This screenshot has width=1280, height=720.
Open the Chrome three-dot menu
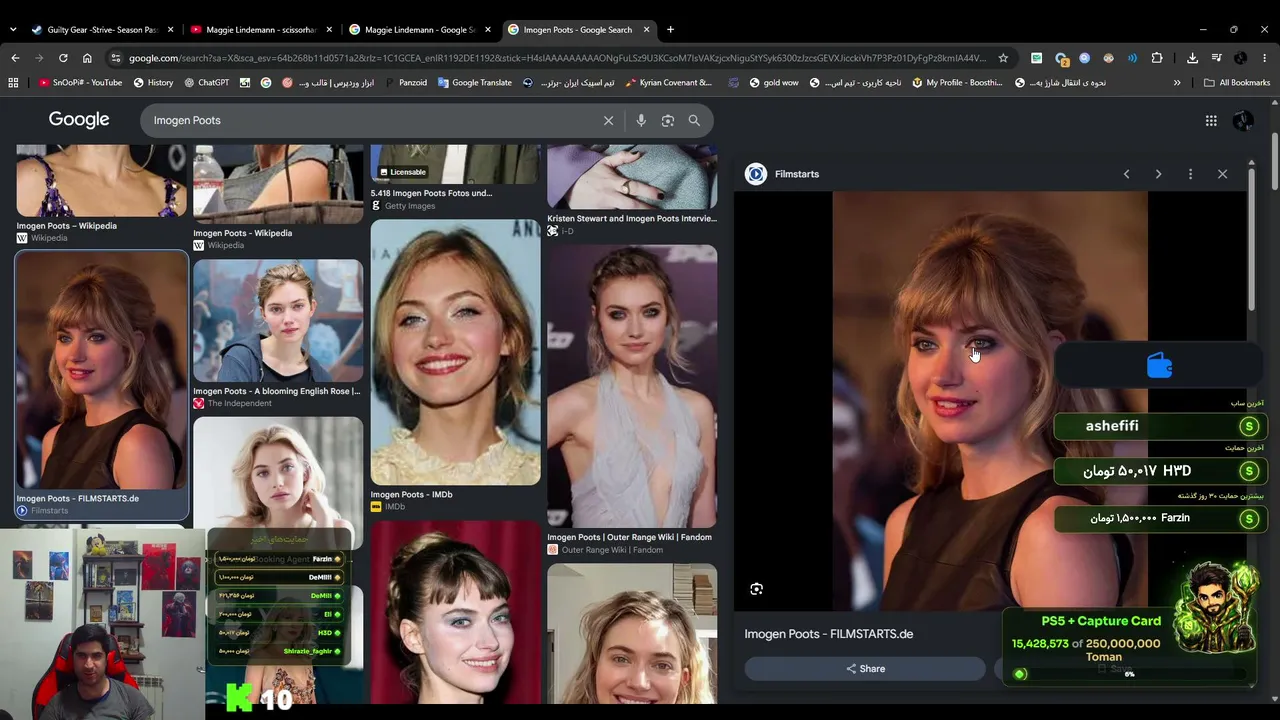(1265, 58)
